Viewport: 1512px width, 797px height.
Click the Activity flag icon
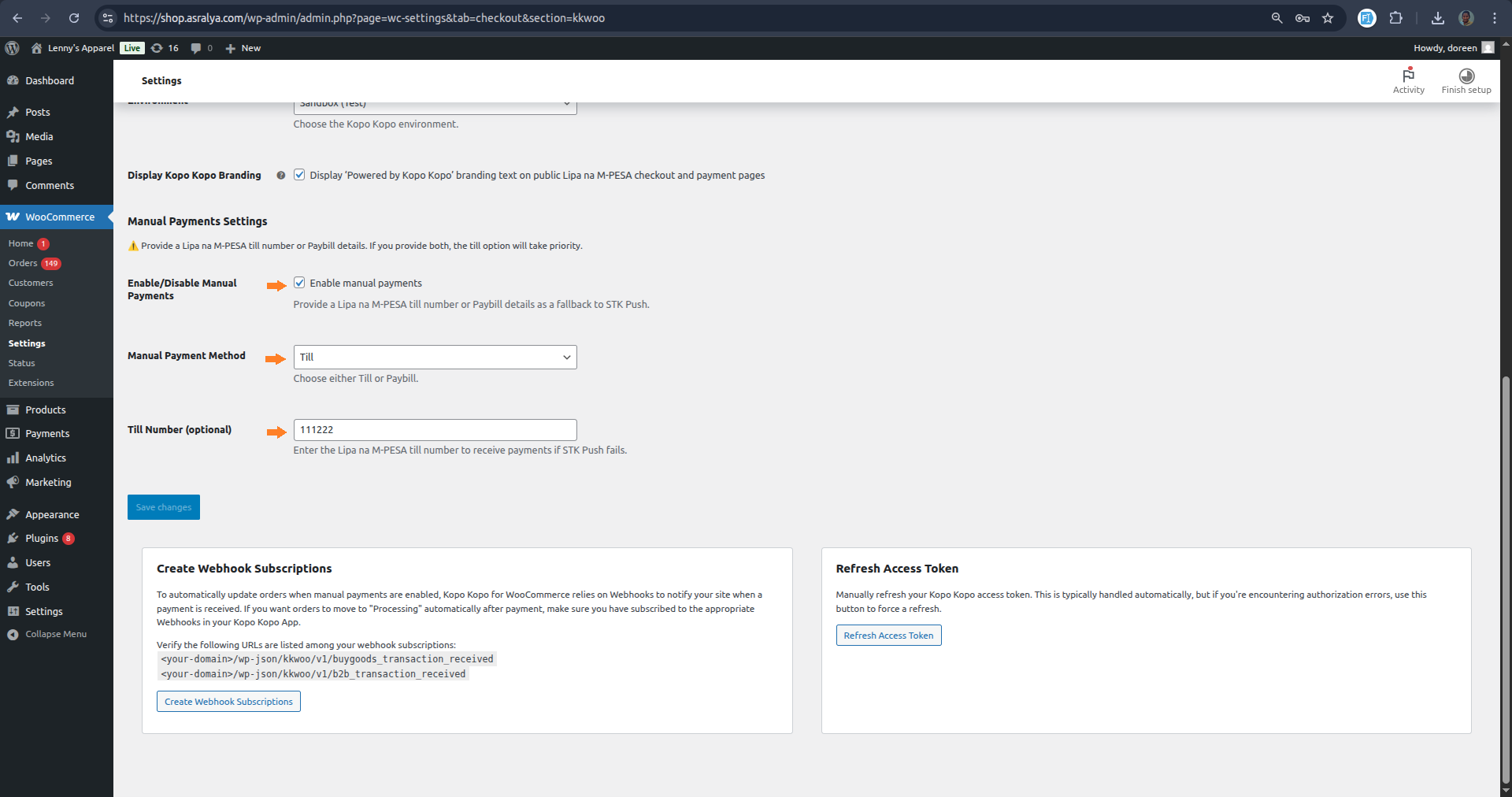(x=1409, y=76)
